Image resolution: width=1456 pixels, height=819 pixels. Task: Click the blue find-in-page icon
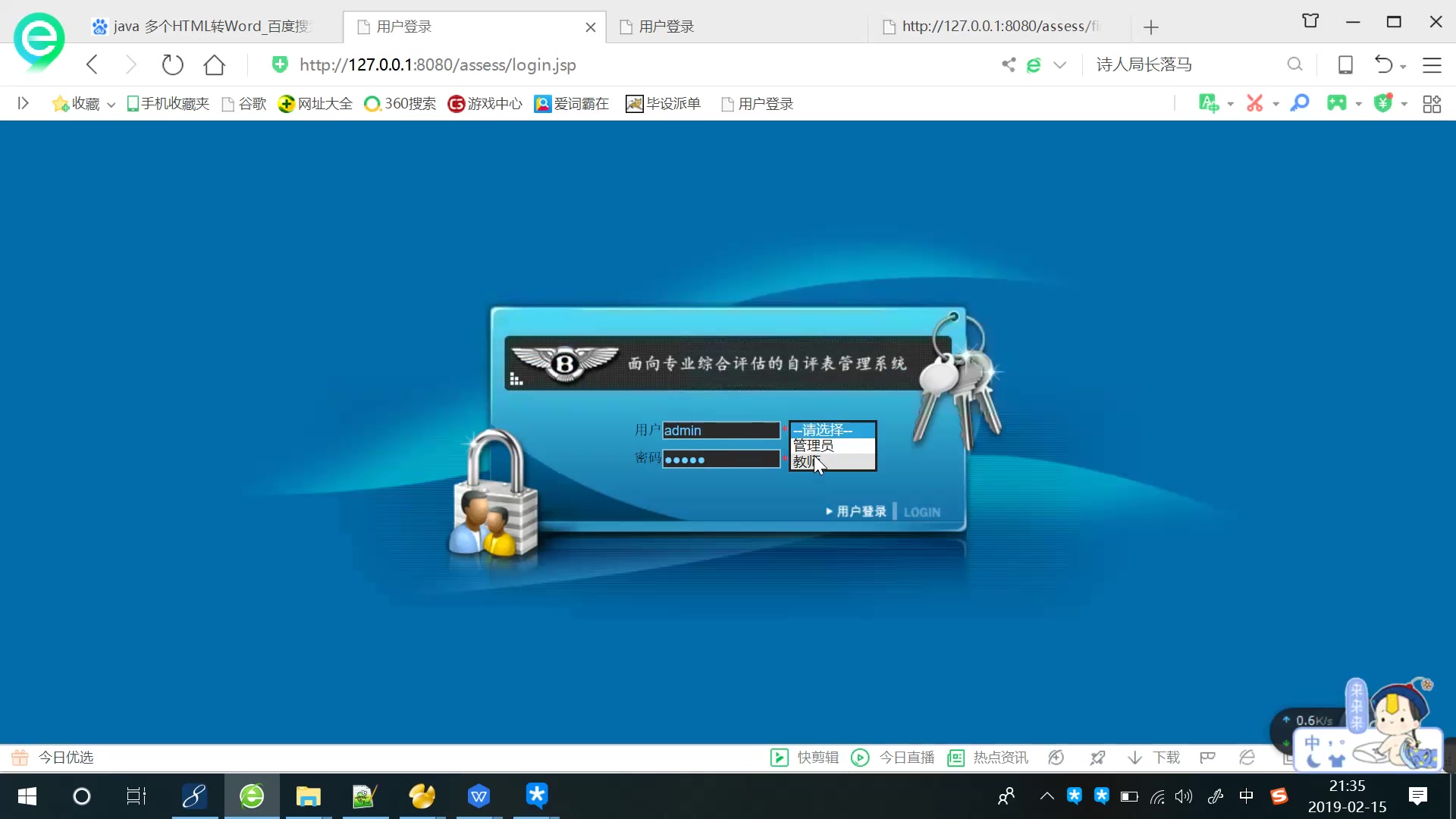tap(1300, 103)
